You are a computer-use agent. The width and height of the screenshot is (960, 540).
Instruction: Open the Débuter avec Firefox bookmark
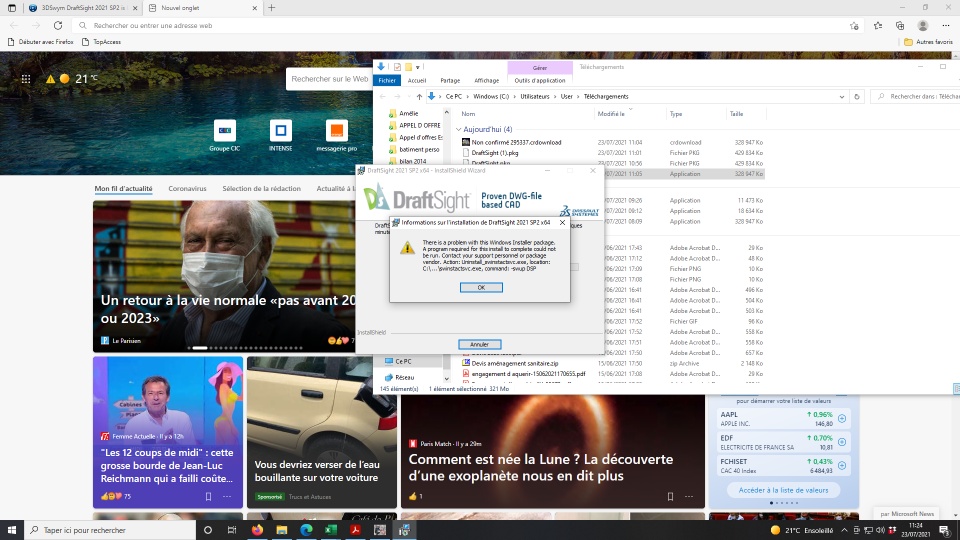click(x=40, y=42)
